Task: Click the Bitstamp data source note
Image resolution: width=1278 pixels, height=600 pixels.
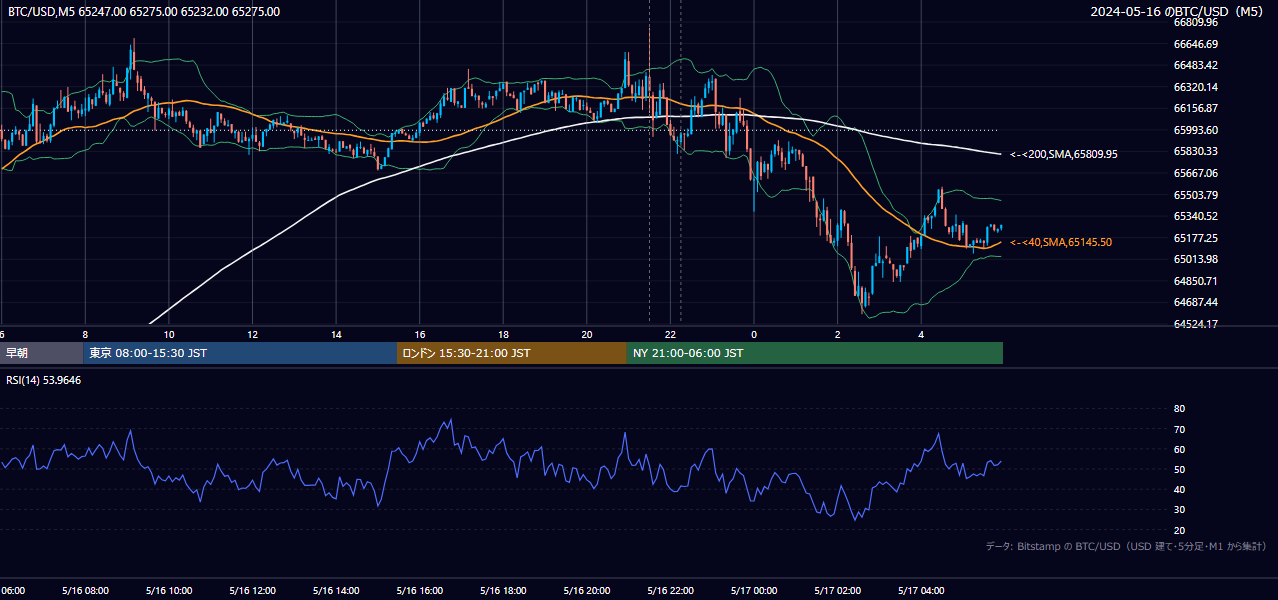Action: pos(1126,546)
